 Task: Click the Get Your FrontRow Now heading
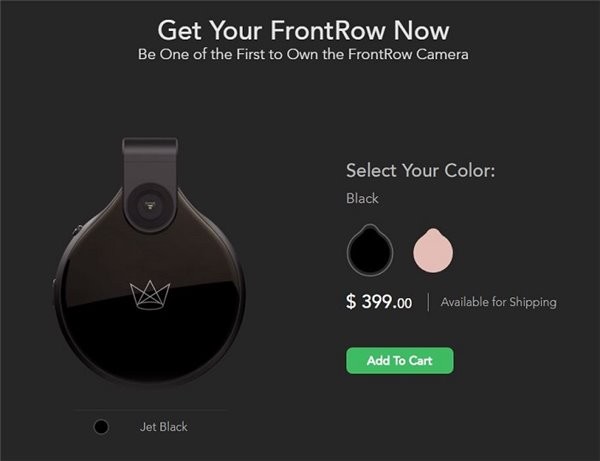303,30
